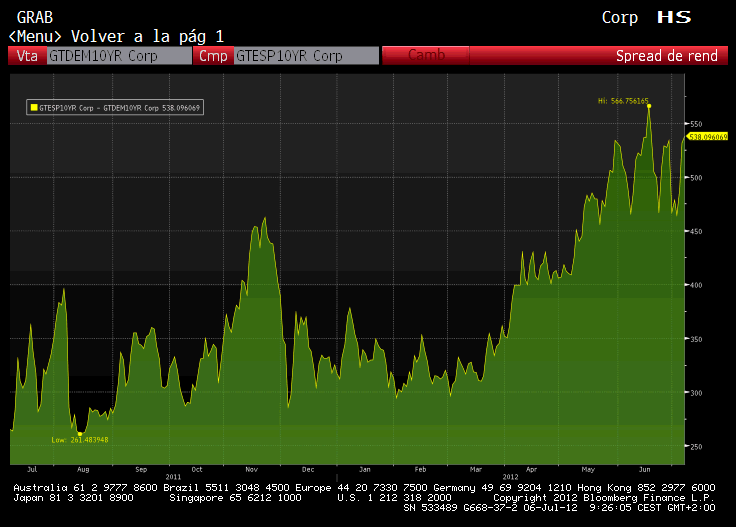Click the yellow legend swatch for GTESP10YR

34,107
